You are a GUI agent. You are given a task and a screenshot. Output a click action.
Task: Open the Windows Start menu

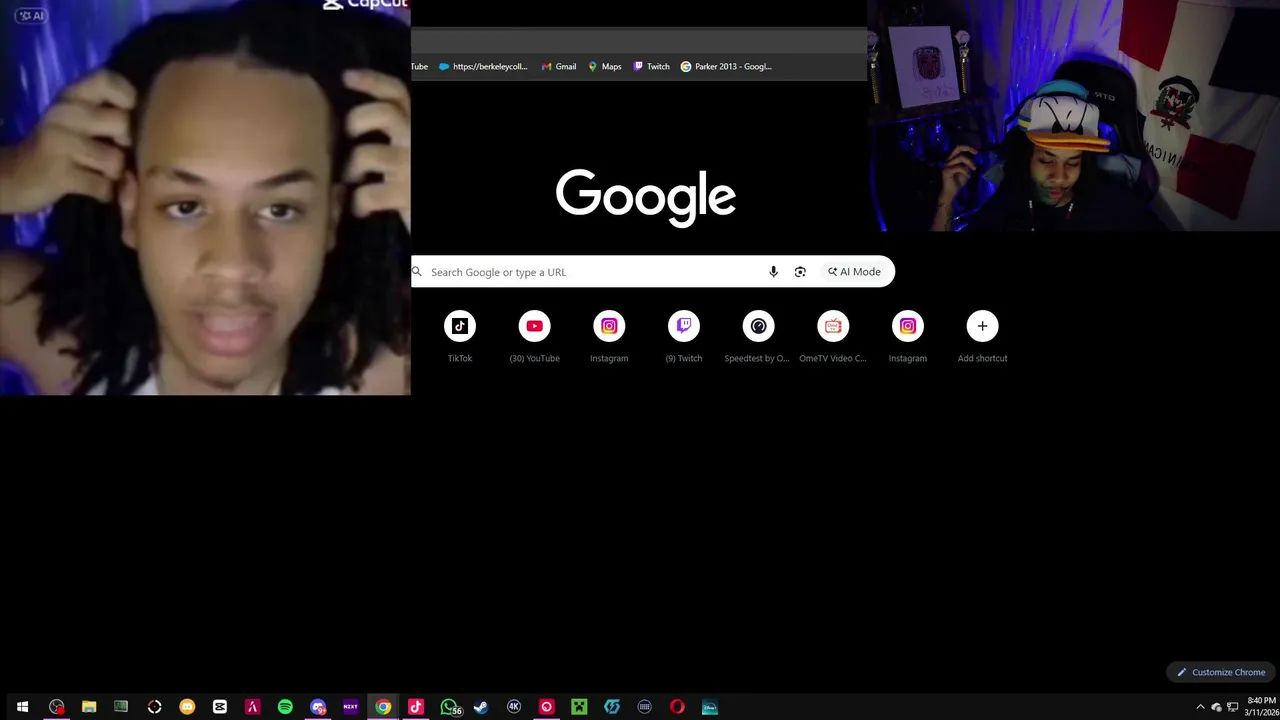(x=22, y=707)
